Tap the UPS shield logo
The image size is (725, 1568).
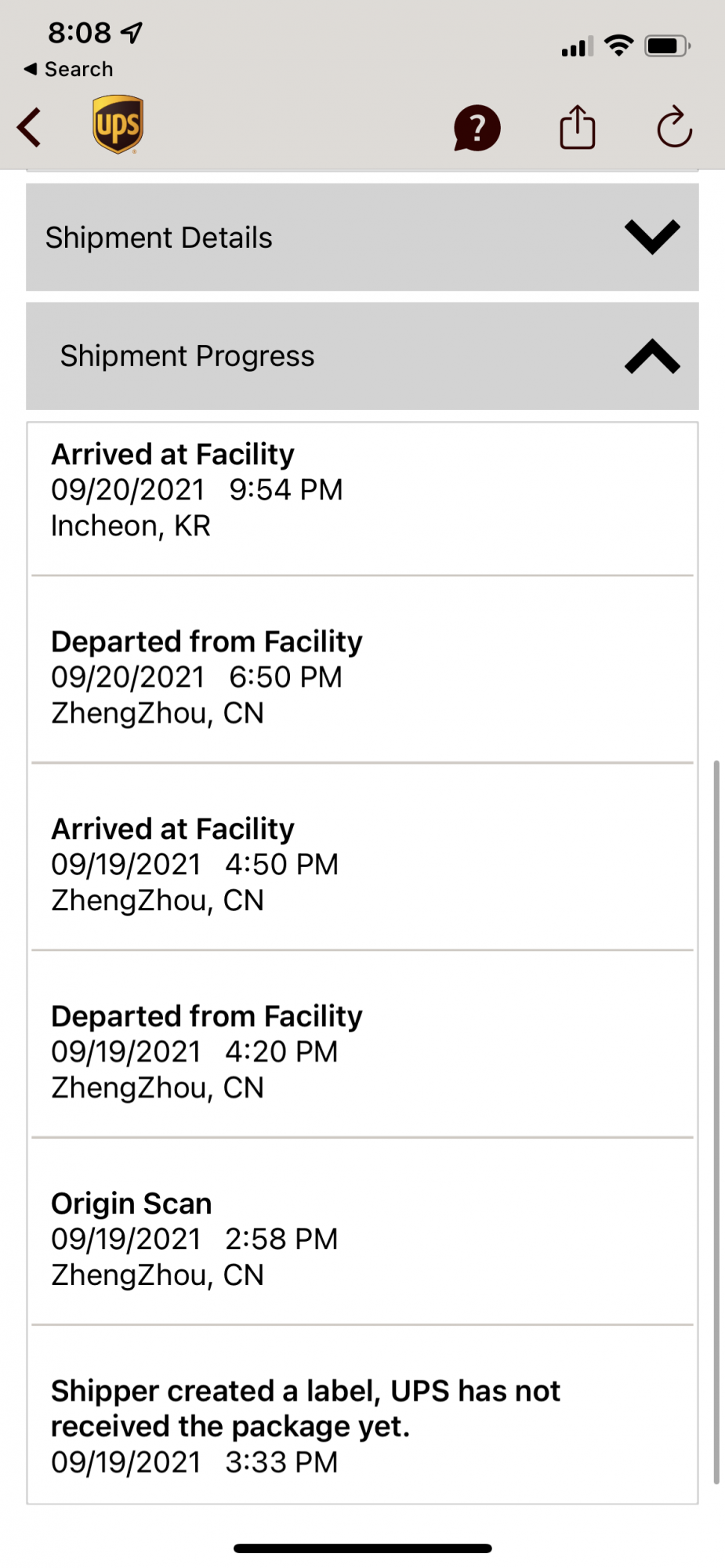pyautogui.click(x=118, y=125)
